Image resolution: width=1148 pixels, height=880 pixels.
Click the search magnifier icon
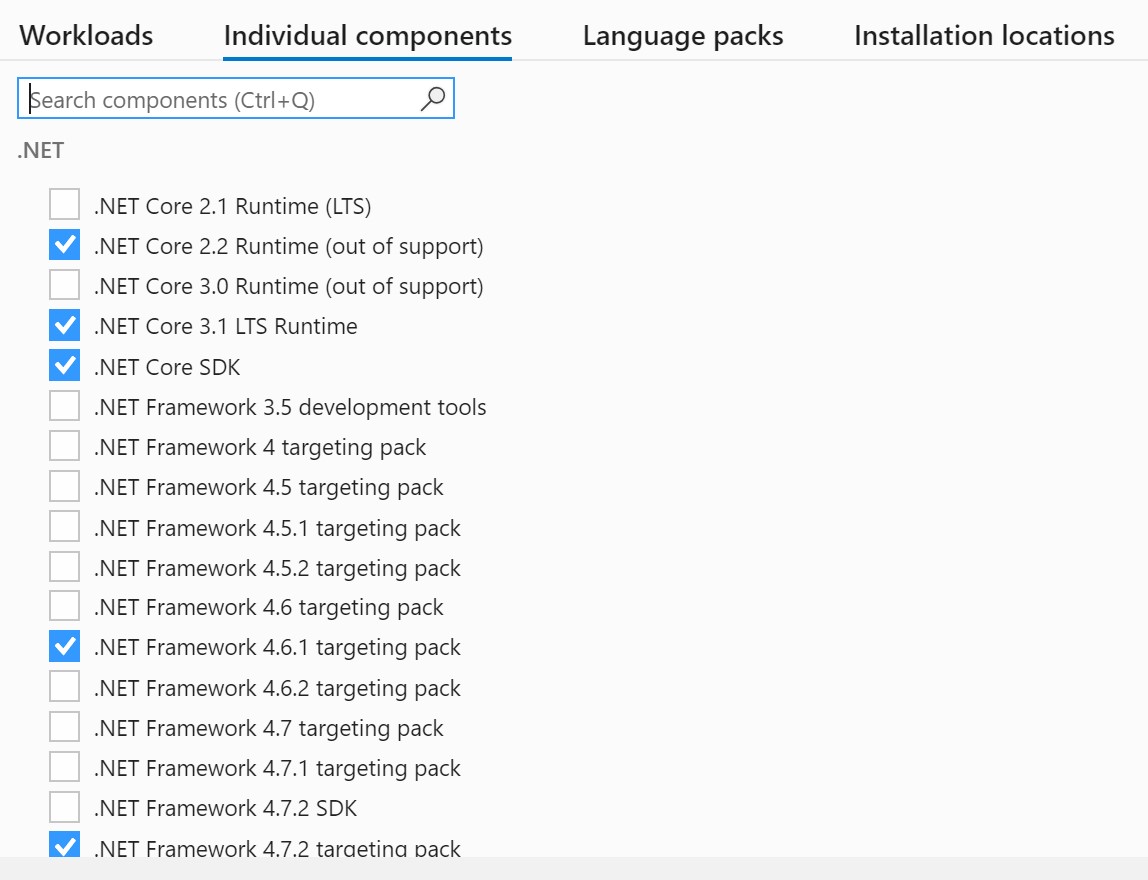click(x=433, y=99)
